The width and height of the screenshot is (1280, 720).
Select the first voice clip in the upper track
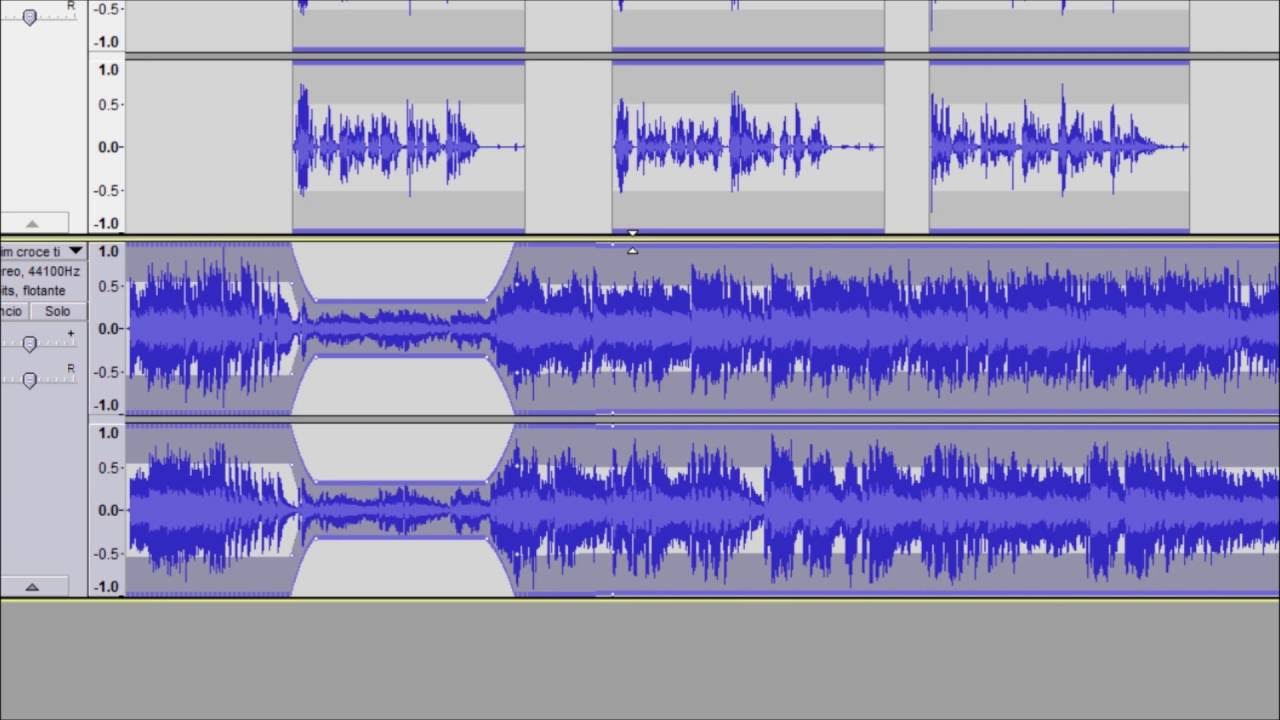tap(408, 147)
